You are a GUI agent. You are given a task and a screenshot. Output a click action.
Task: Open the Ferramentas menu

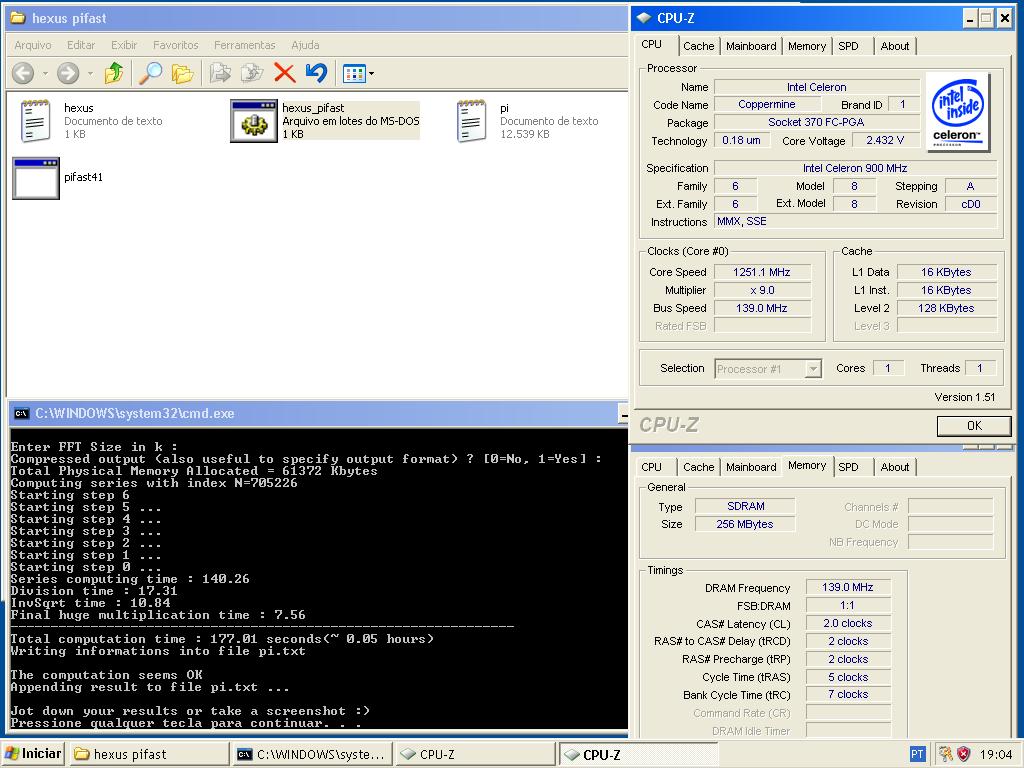pyautogui.click(x=245, y=45)
